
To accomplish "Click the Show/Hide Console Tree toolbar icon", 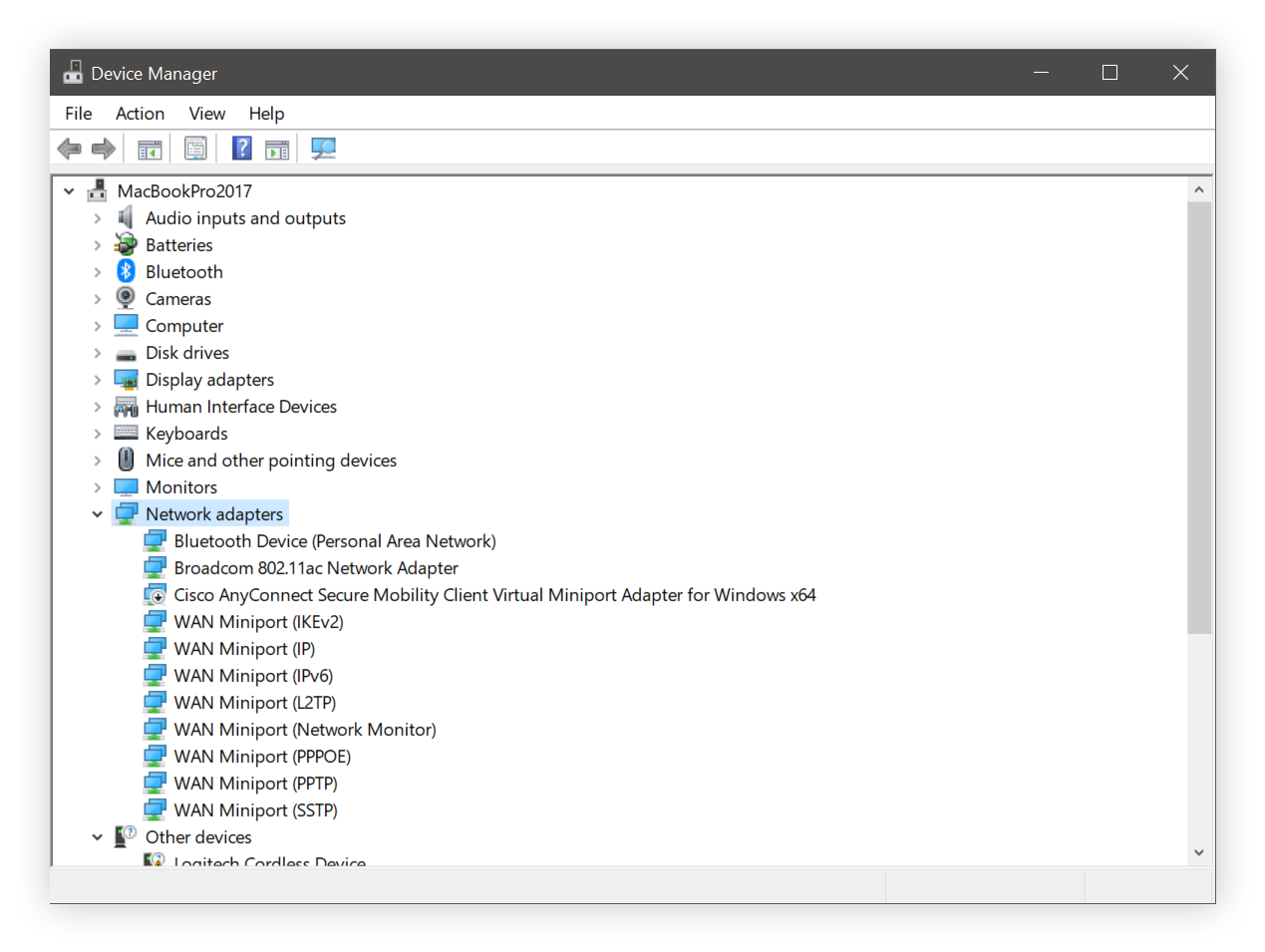I will [150, 148].
